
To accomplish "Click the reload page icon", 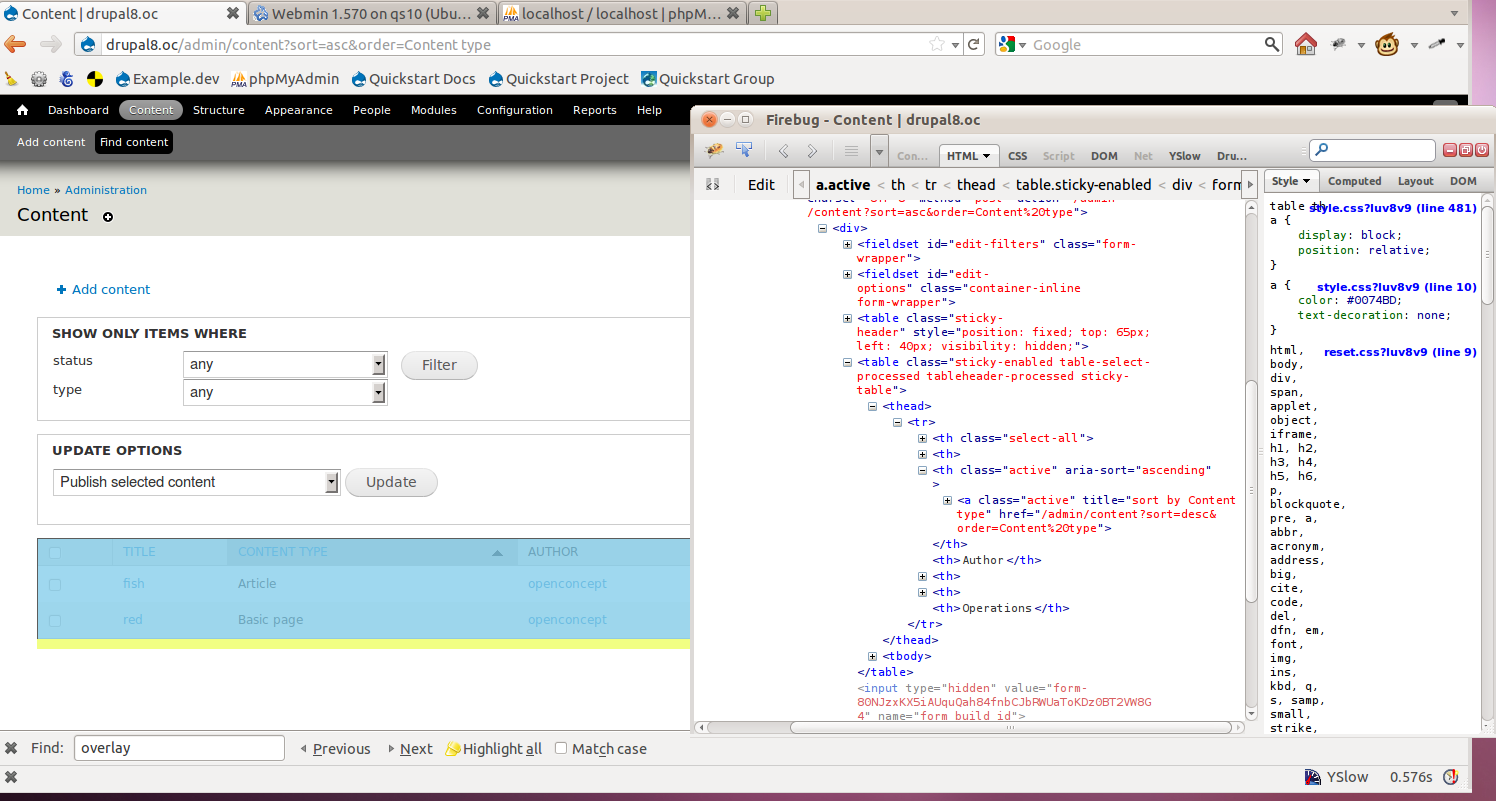I will 974,44.
